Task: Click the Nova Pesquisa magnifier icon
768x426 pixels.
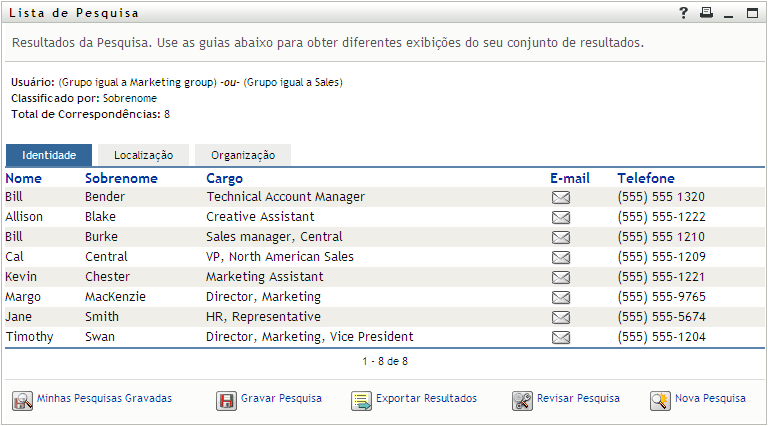Action: (660, 400)
